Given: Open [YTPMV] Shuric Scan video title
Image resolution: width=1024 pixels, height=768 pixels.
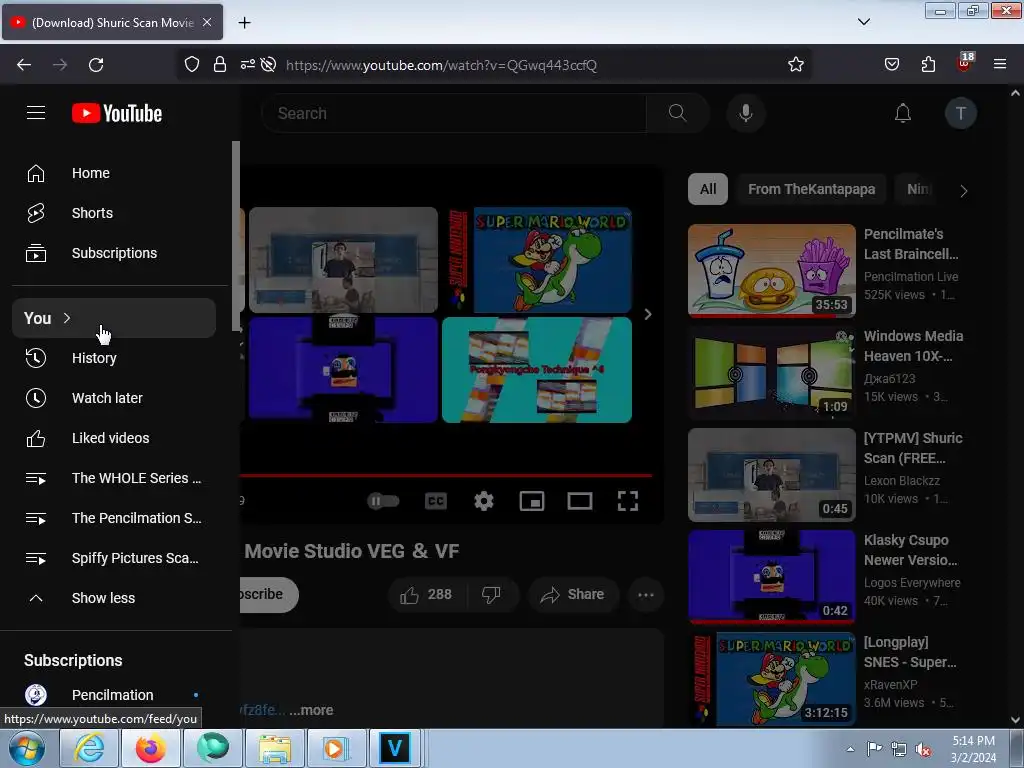Looking at the screenshot, I should point(913,448).
